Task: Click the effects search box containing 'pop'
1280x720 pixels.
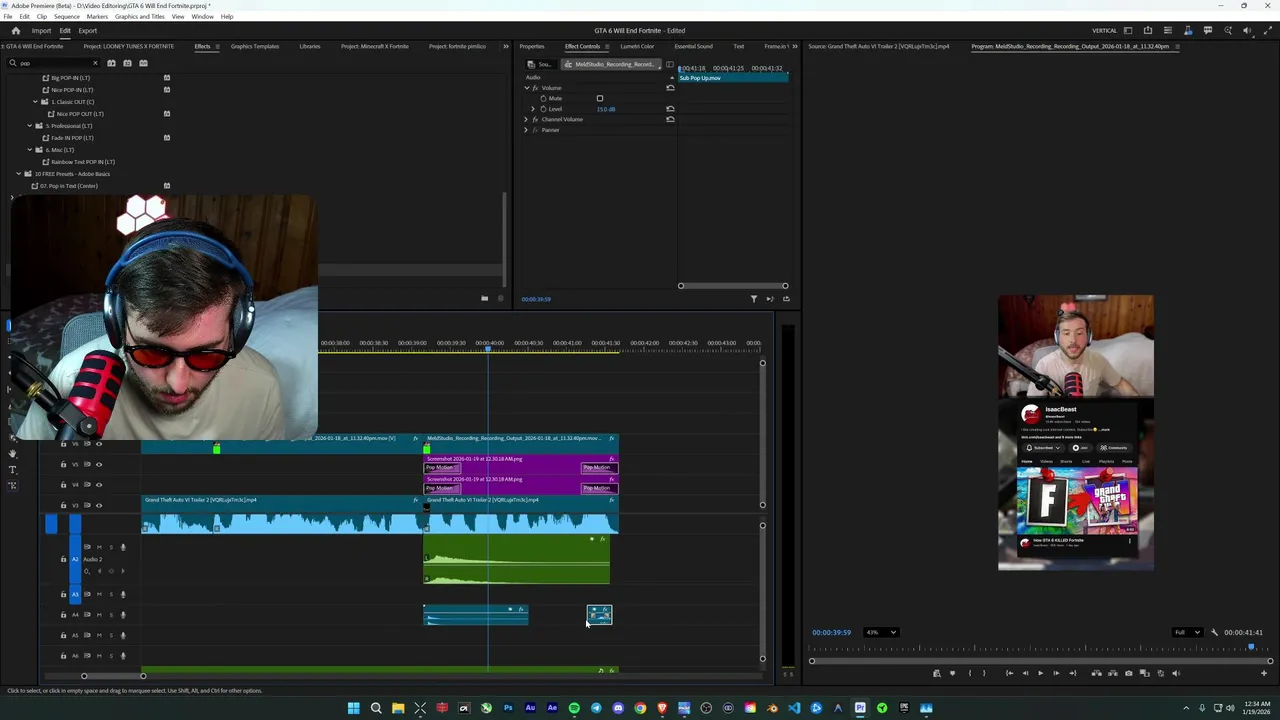Action: [x=52, y=63]
